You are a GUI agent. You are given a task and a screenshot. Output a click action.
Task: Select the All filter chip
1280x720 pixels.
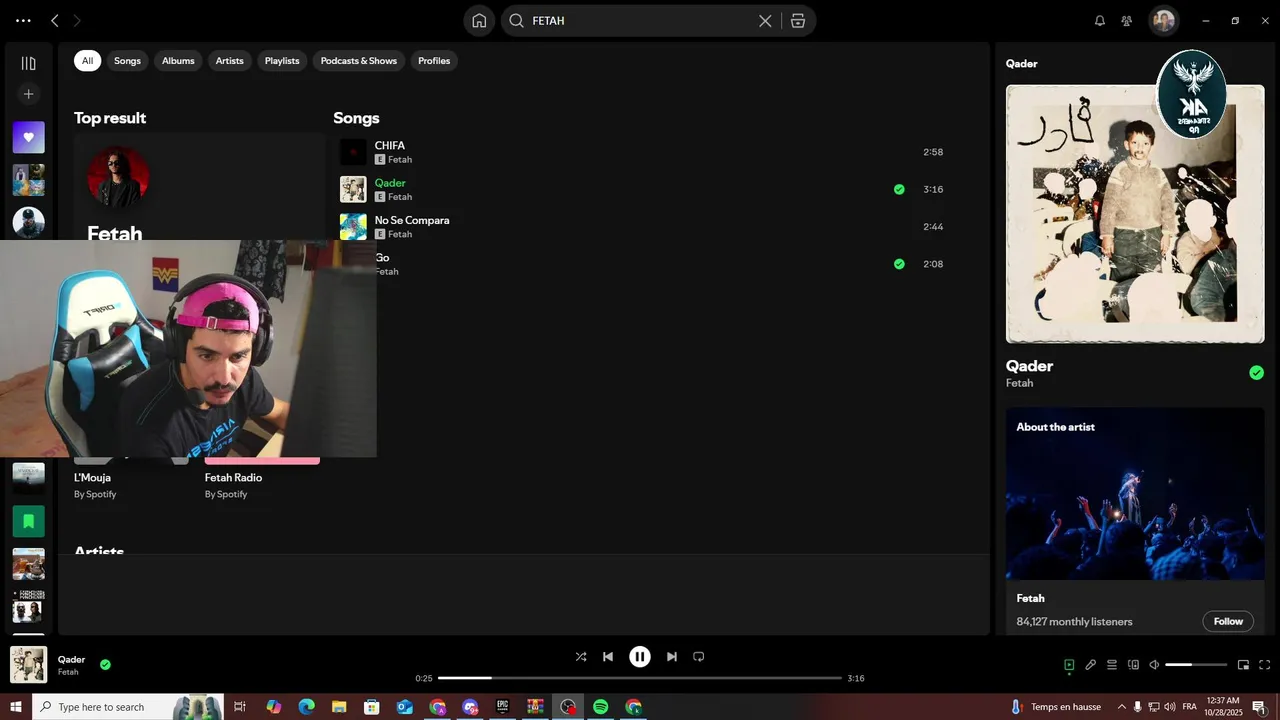point(87,61)
